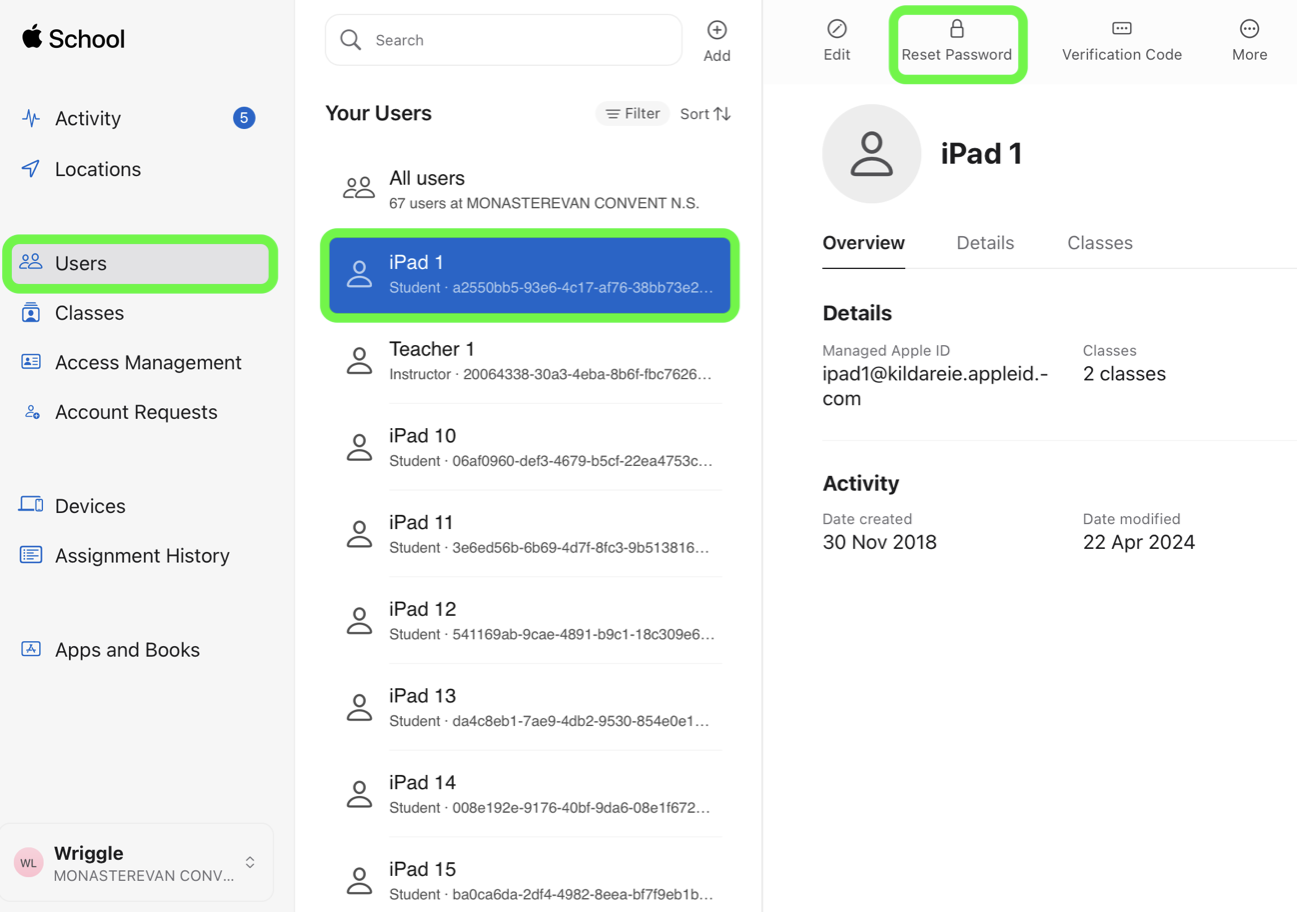The width and height of the screenshot is (1297, 912).
Task: Click the Teacher 1 person icon
Action: coord(359,361)
